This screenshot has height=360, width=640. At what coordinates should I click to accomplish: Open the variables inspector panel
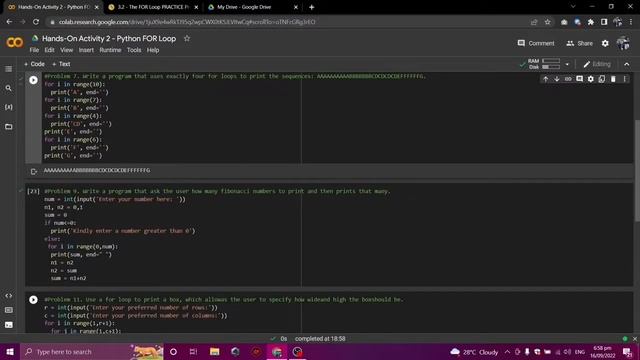tap(9, 107)
